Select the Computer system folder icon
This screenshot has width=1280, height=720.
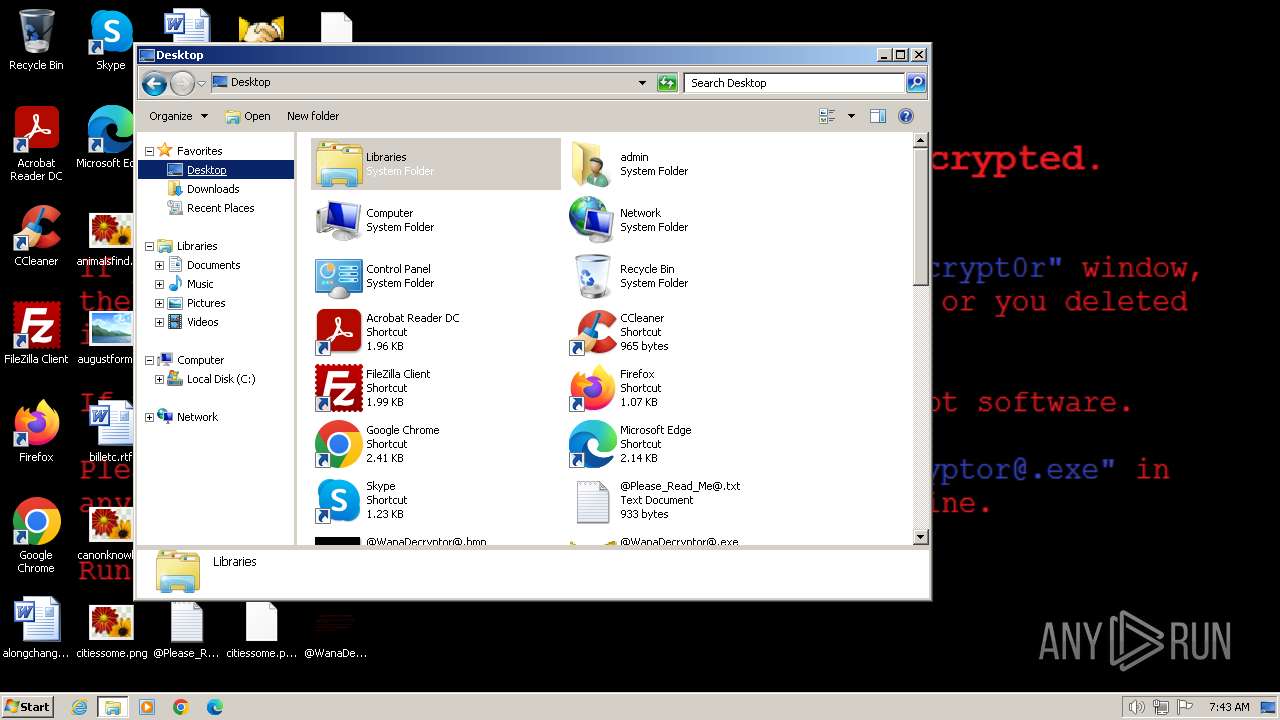339,220
